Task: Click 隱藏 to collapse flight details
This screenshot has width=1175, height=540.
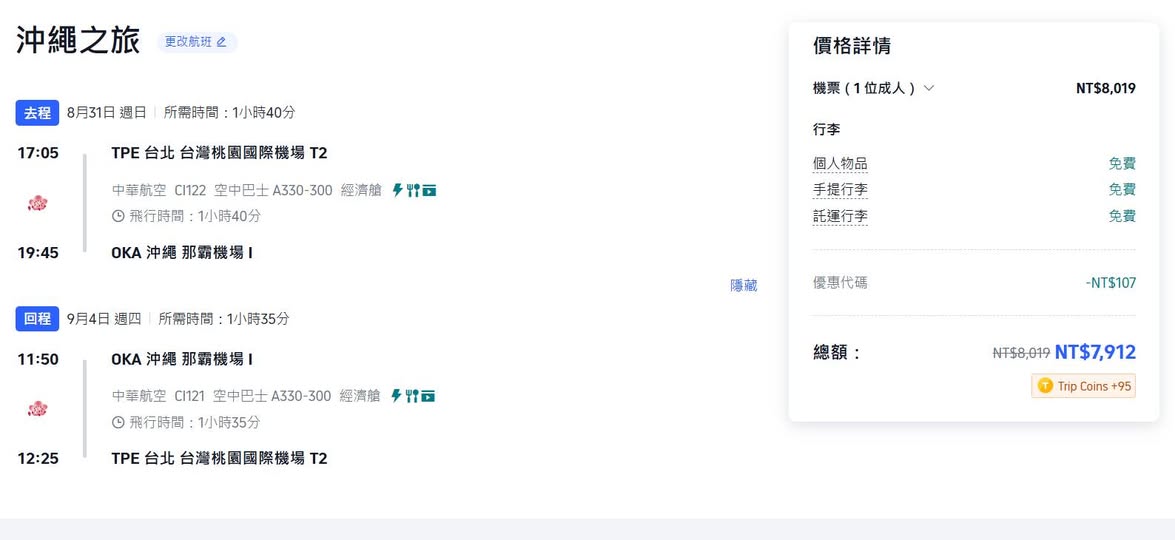Action: pos(743,285)
